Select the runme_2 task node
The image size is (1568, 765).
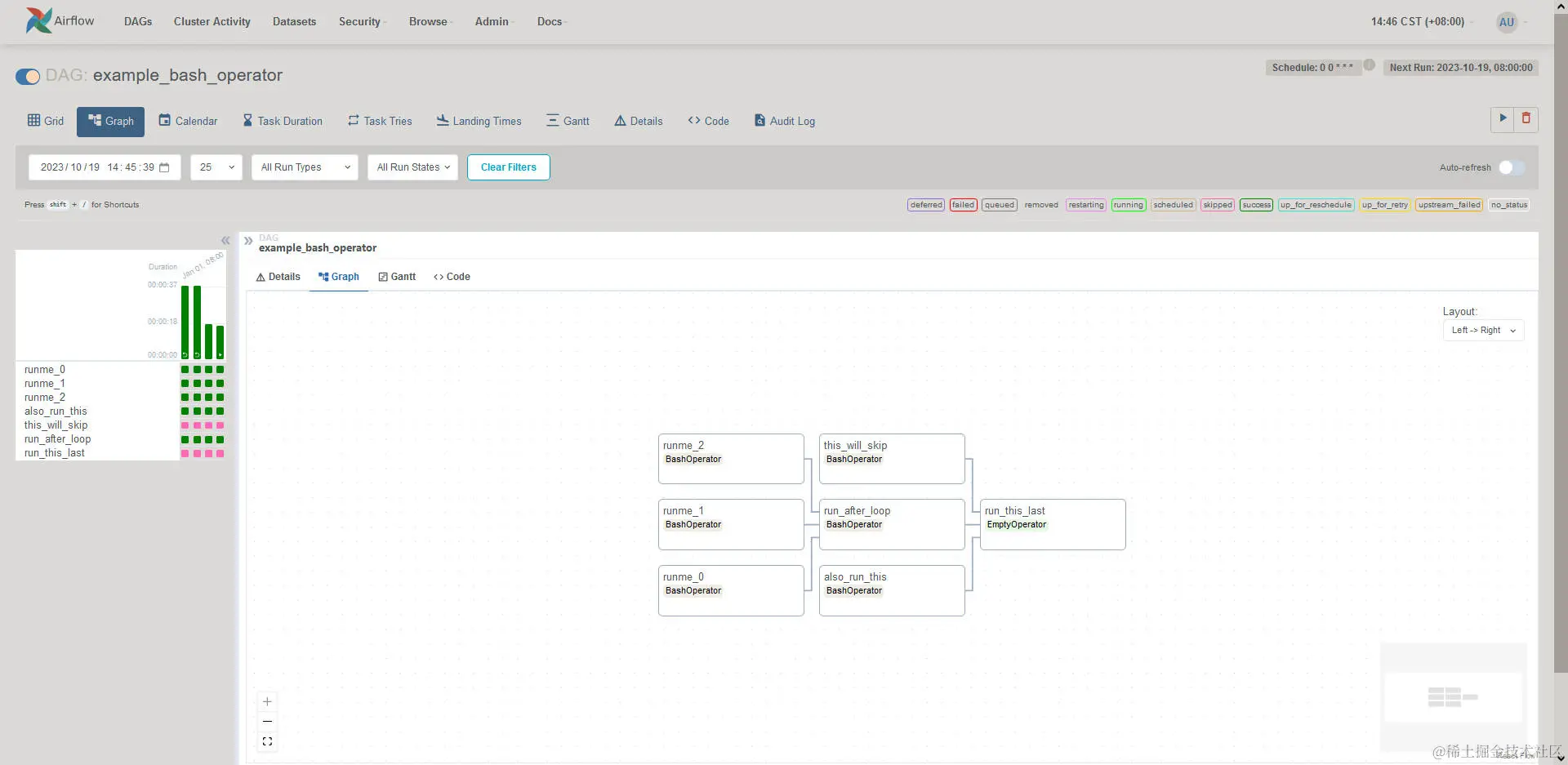coord(731,459)
